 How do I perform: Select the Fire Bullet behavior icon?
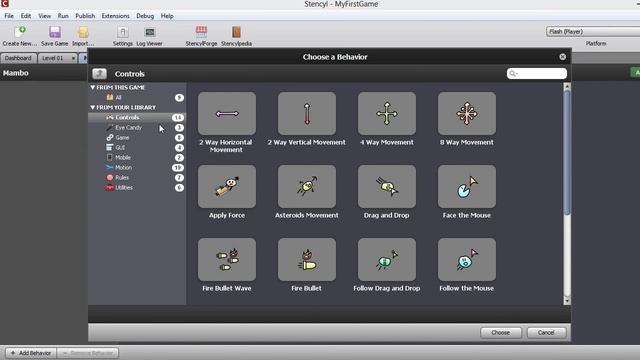307,260
